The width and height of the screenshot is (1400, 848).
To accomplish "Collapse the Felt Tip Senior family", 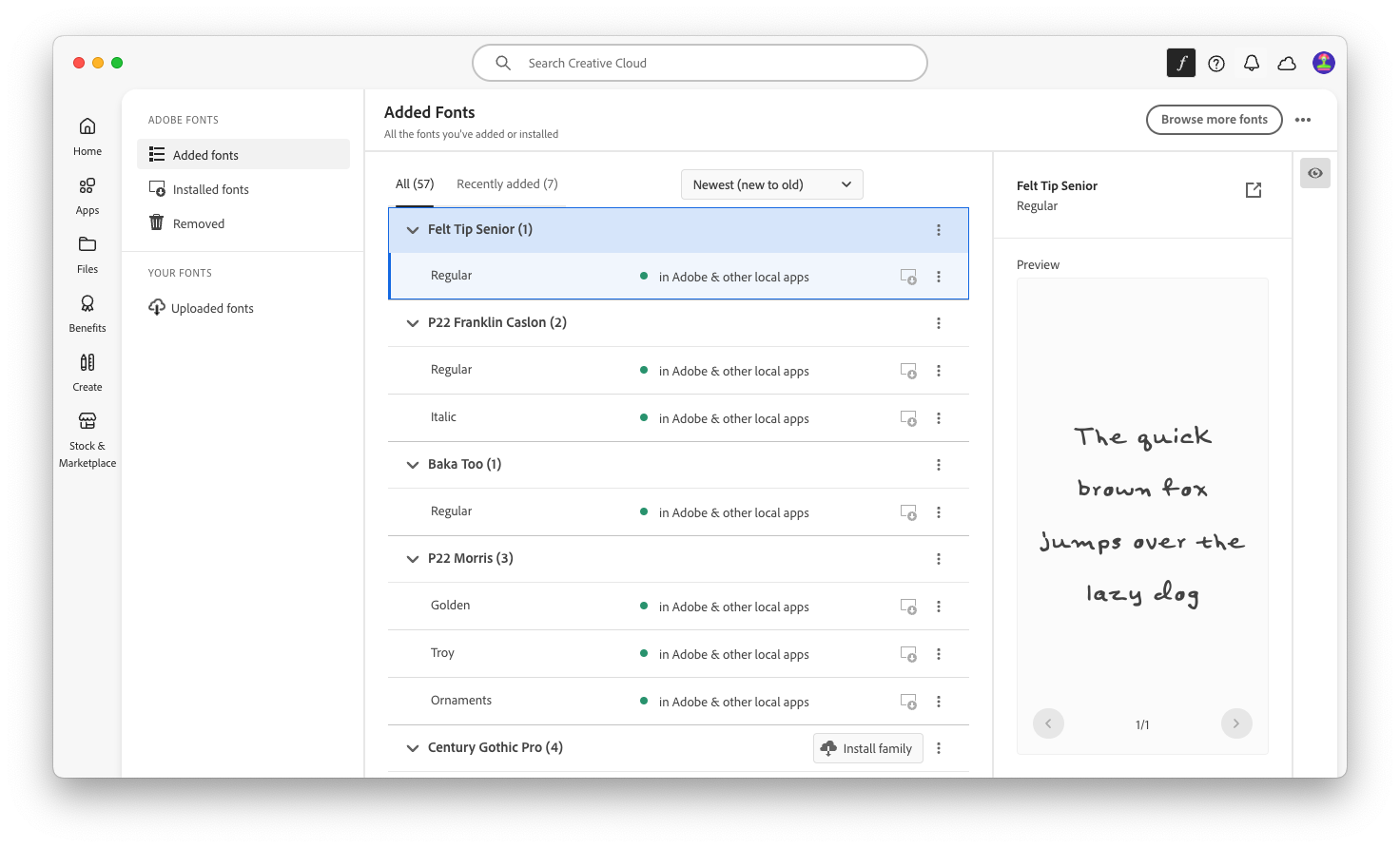I will click(413, 230).
